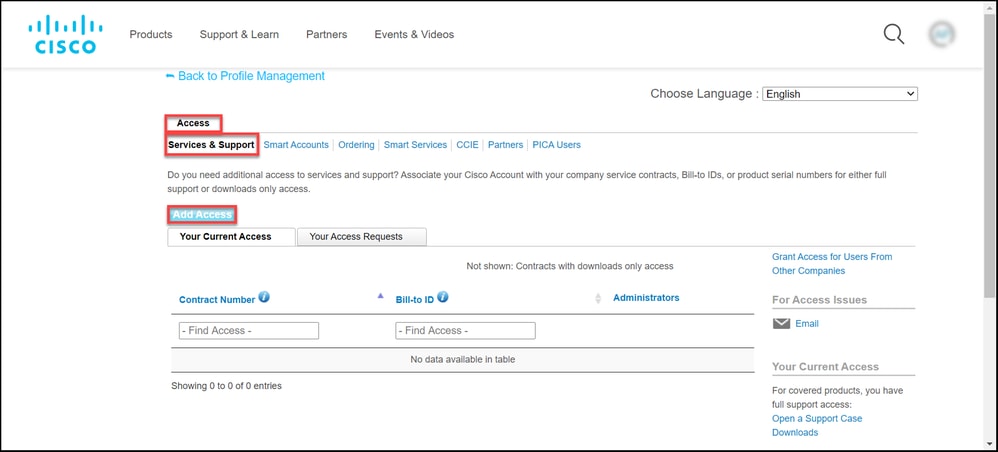Viewport: 998px width, 452px height.
Task: Sort by the Contract Number header
Action: coord(217,299)
